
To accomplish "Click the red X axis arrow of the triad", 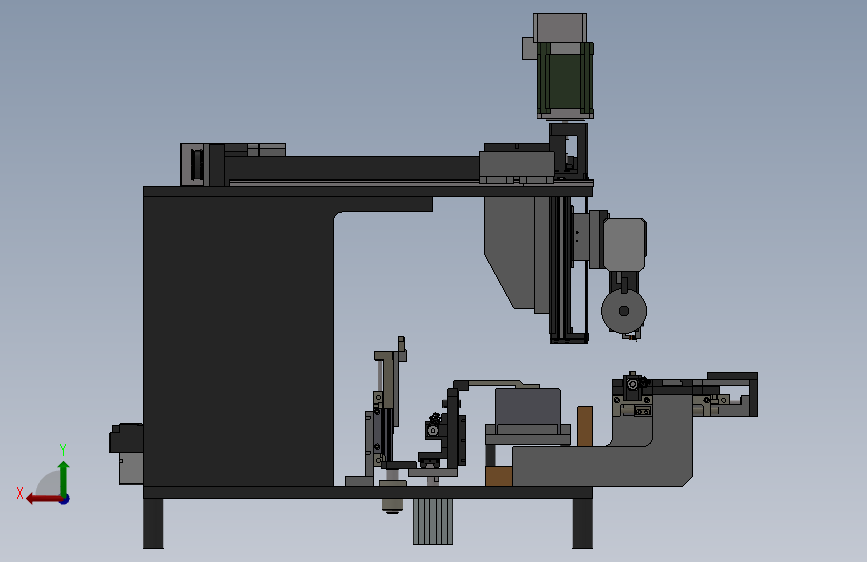I will tap(43, 499).
